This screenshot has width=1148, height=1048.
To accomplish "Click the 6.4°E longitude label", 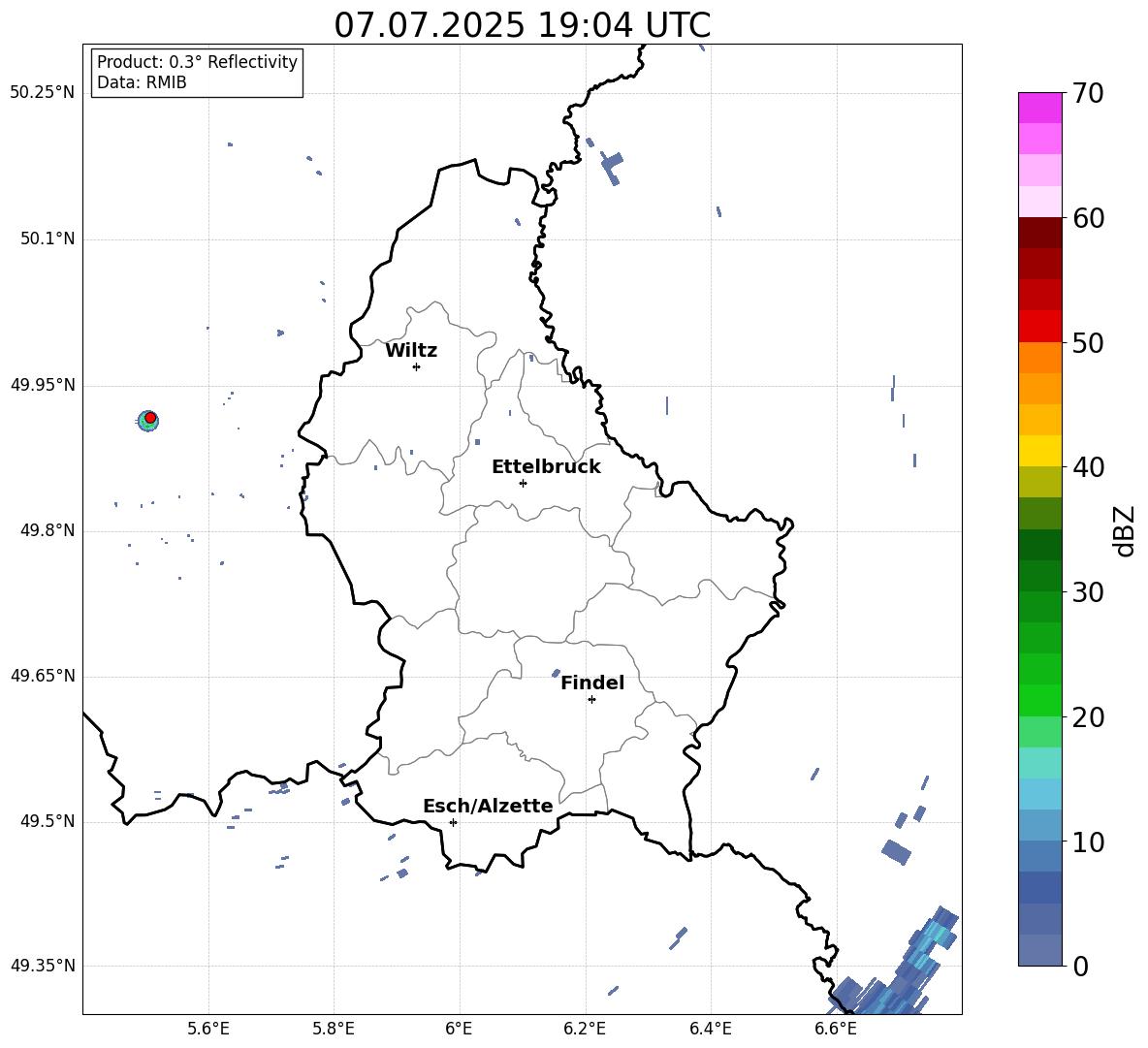I will click(710, 1029).
